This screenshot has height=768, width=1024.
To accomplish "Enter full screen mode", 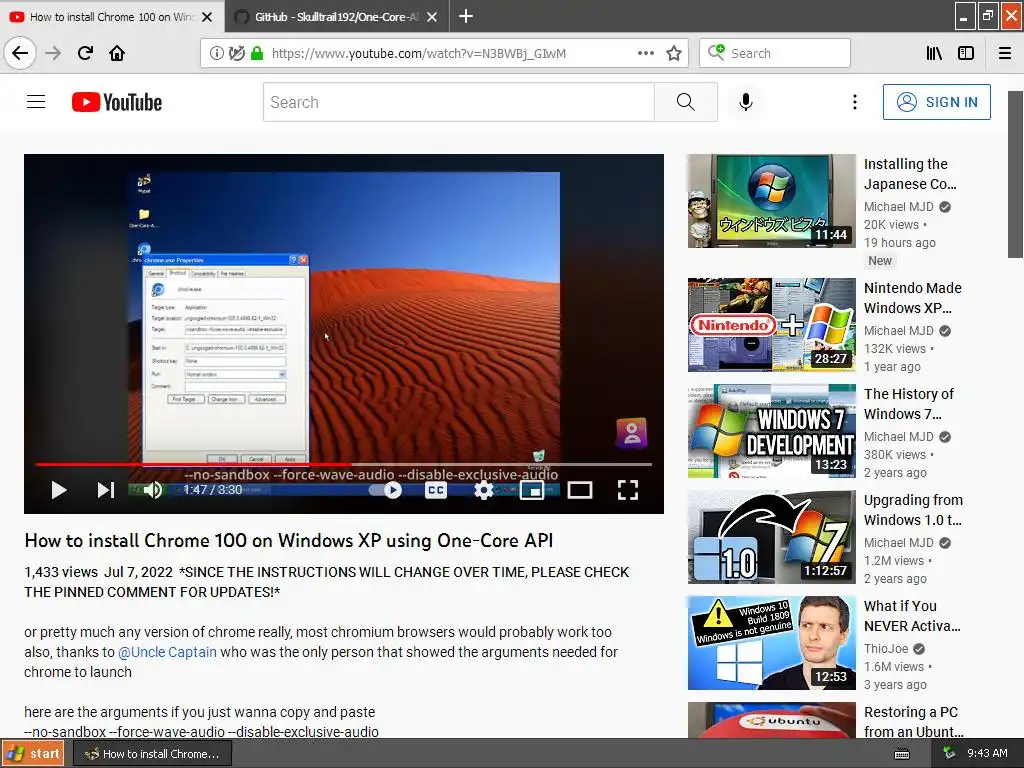I will coord(628,490).
